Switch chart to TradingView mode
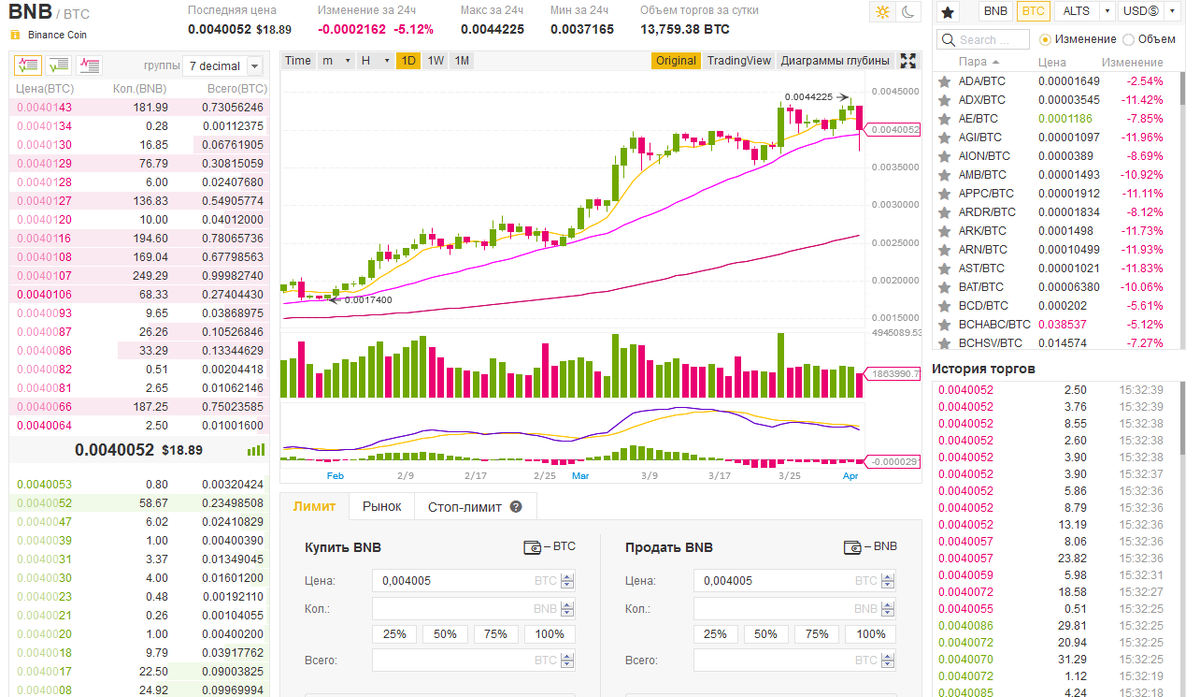The height and width of the screenshot is (697, 1200). click(x=739, y=61)
